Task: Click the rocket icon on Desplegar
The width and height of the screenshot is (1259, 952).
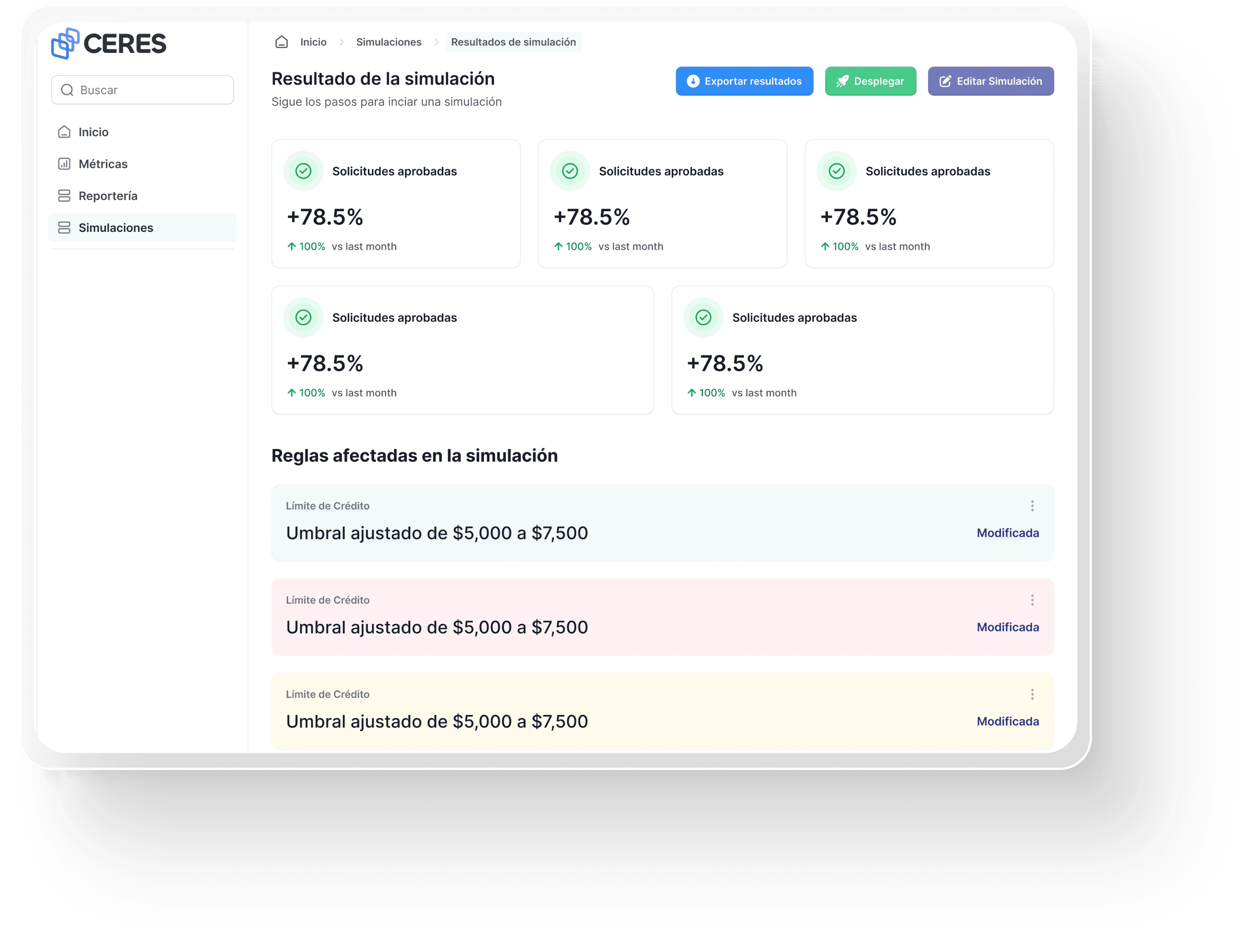Action: point(842,81)
